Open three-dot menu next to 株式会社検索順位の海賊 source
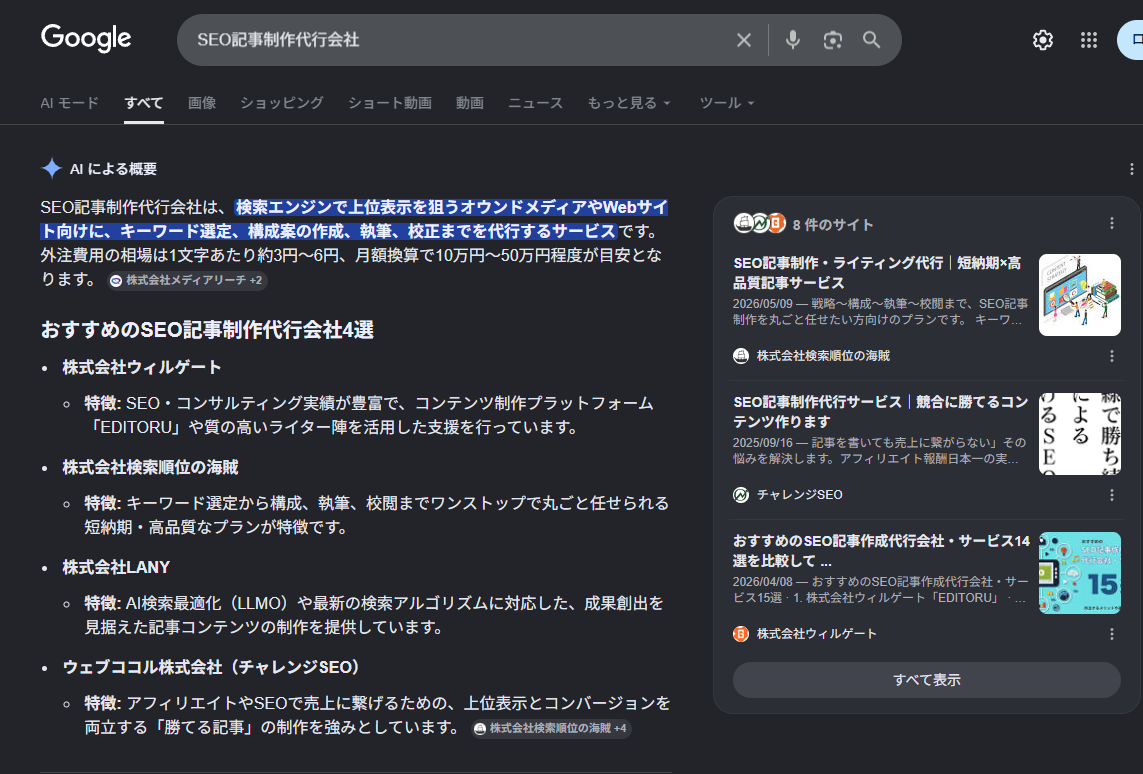 click(1112, 356)
